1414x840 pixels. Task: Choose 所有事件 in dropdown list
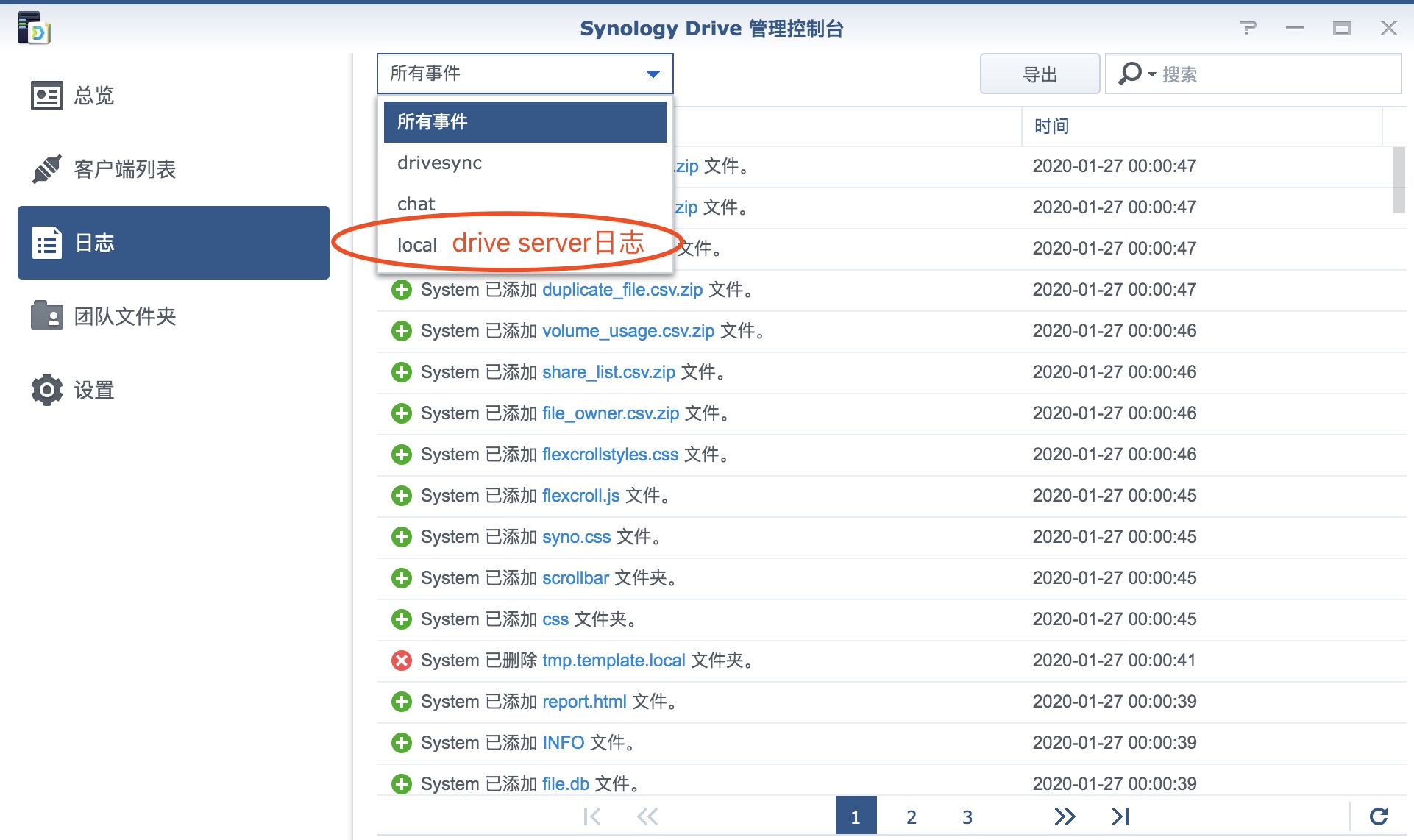(x=525, y=121)
